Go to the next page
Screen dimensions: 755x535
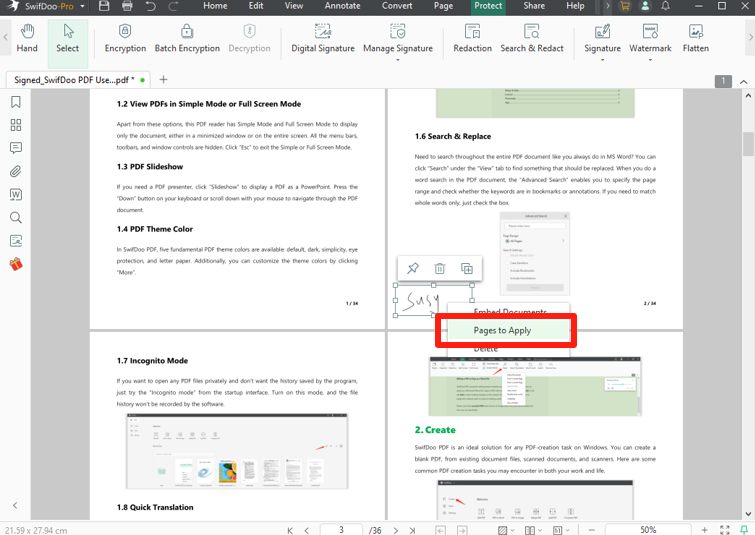(395, 530)
